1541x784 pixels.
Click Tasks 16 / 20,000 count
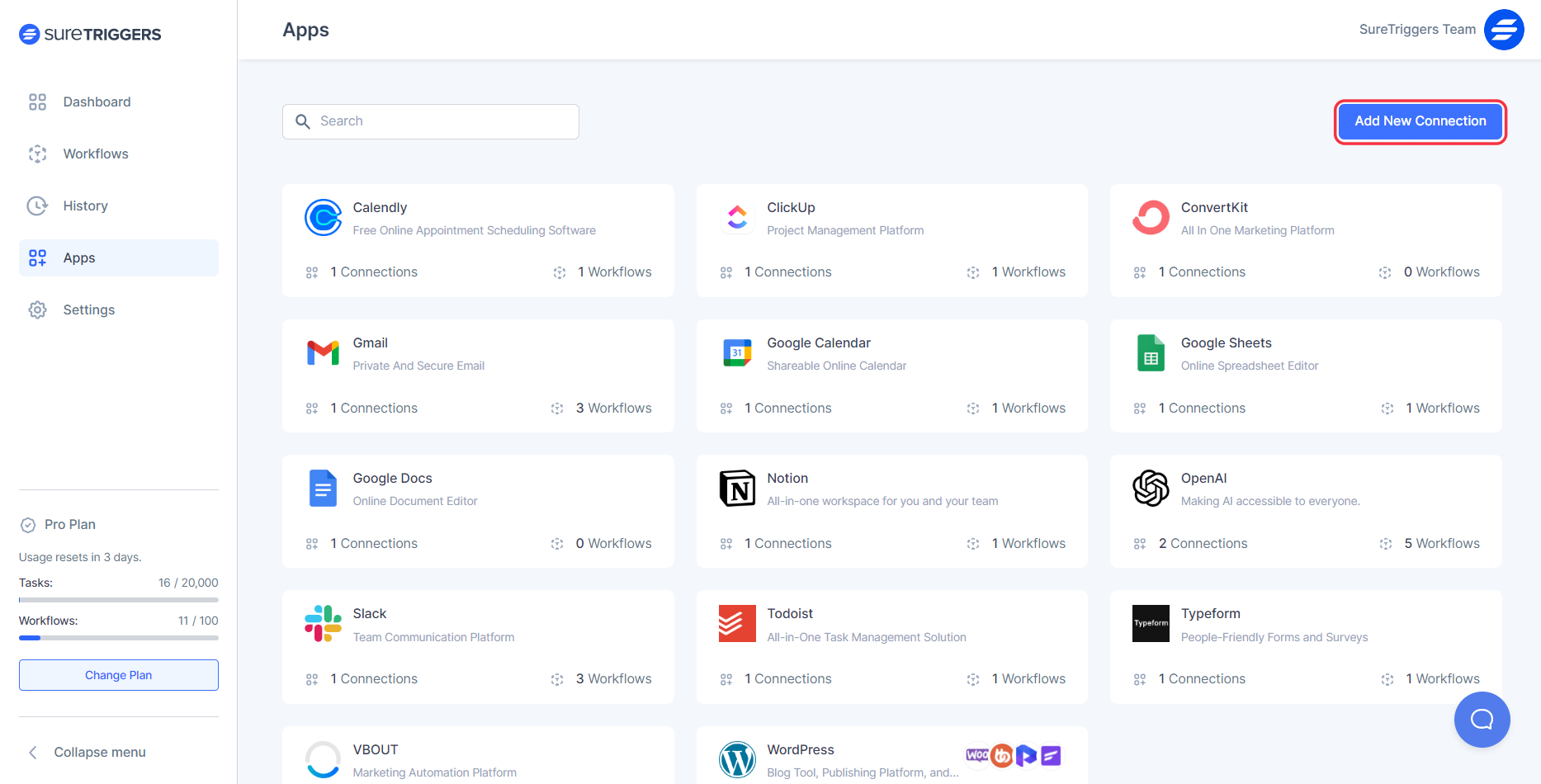188,583
